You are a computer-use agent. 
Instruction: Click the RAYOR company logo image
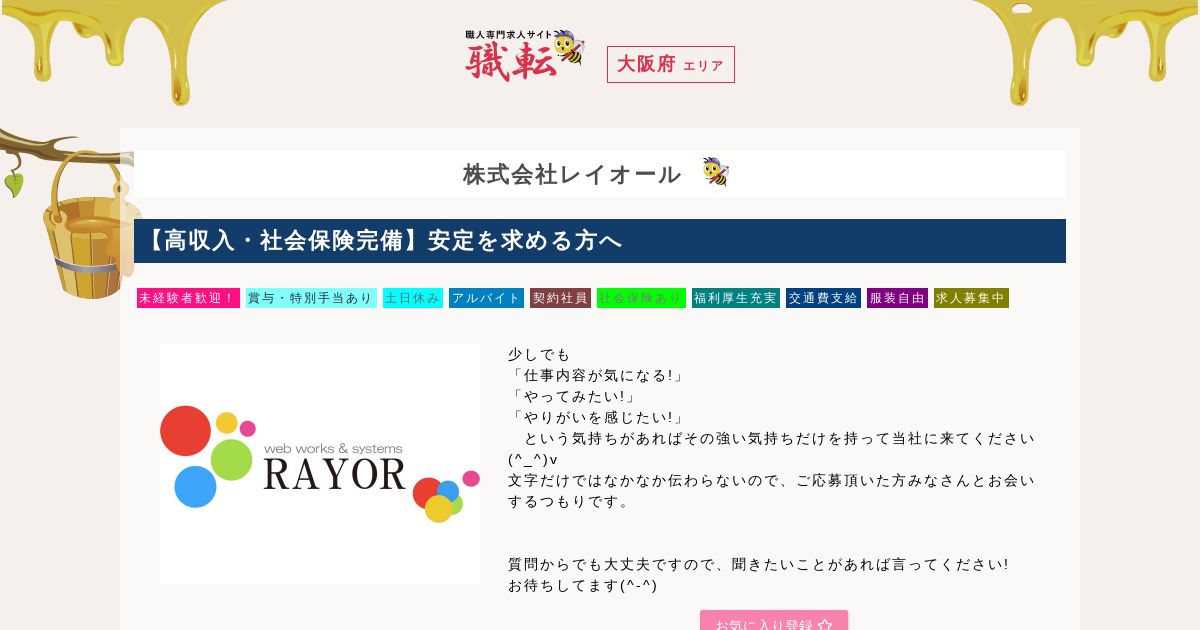320,464
